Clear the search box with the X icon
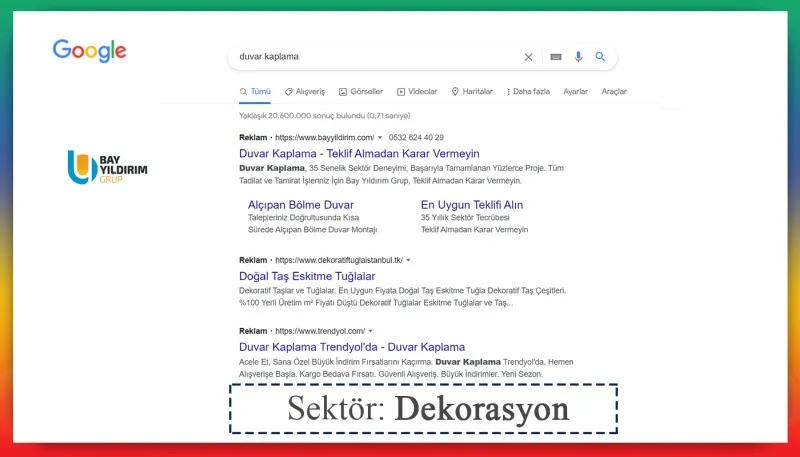Viewport: 800px width, 457px height. click(529, 57)
